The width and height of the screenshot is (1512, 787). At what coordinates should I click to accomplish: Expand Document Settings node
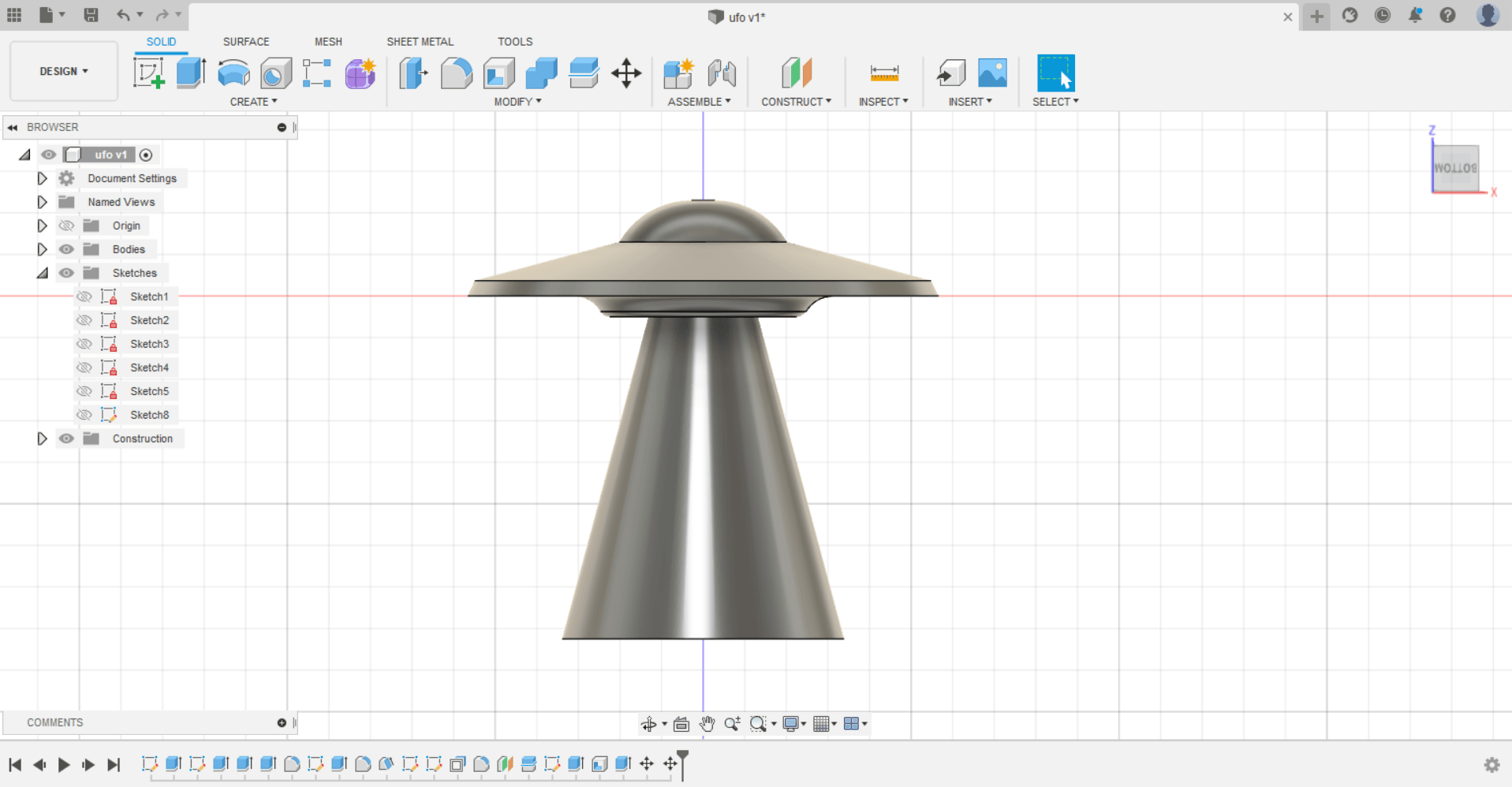click(x=42, y=178)
